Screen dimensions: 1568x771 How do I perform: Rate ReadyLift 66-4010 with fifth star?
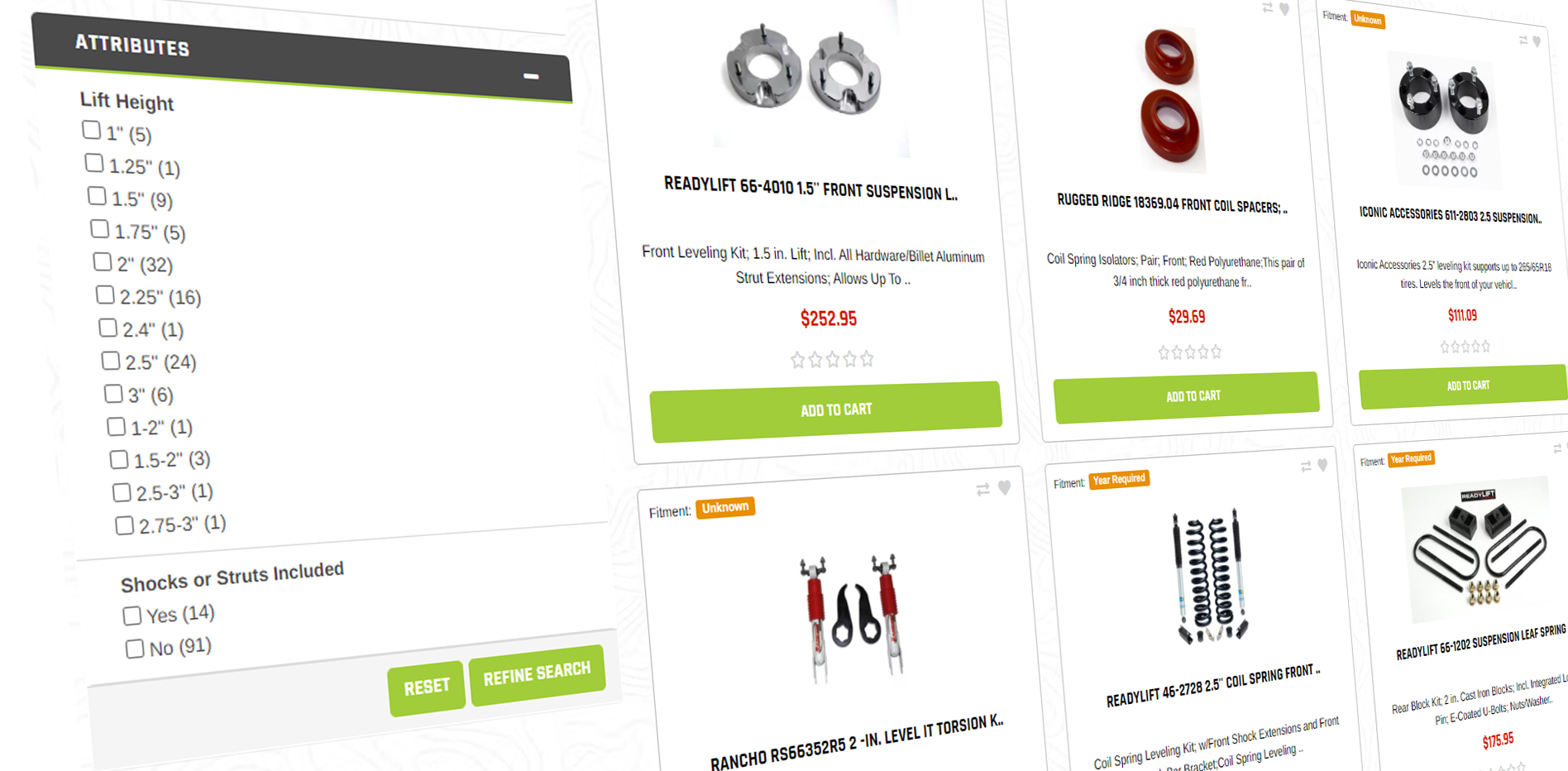point(867,359)
